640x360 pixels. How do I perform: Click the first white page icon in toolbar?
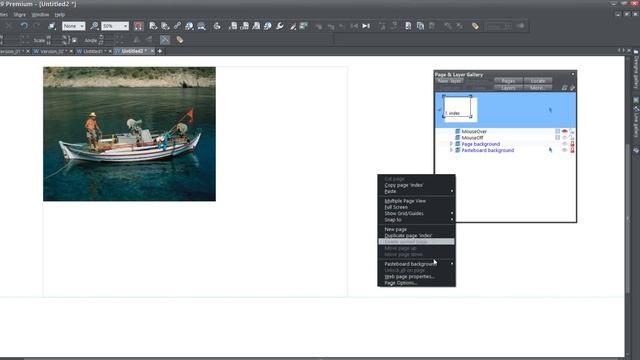408,26
